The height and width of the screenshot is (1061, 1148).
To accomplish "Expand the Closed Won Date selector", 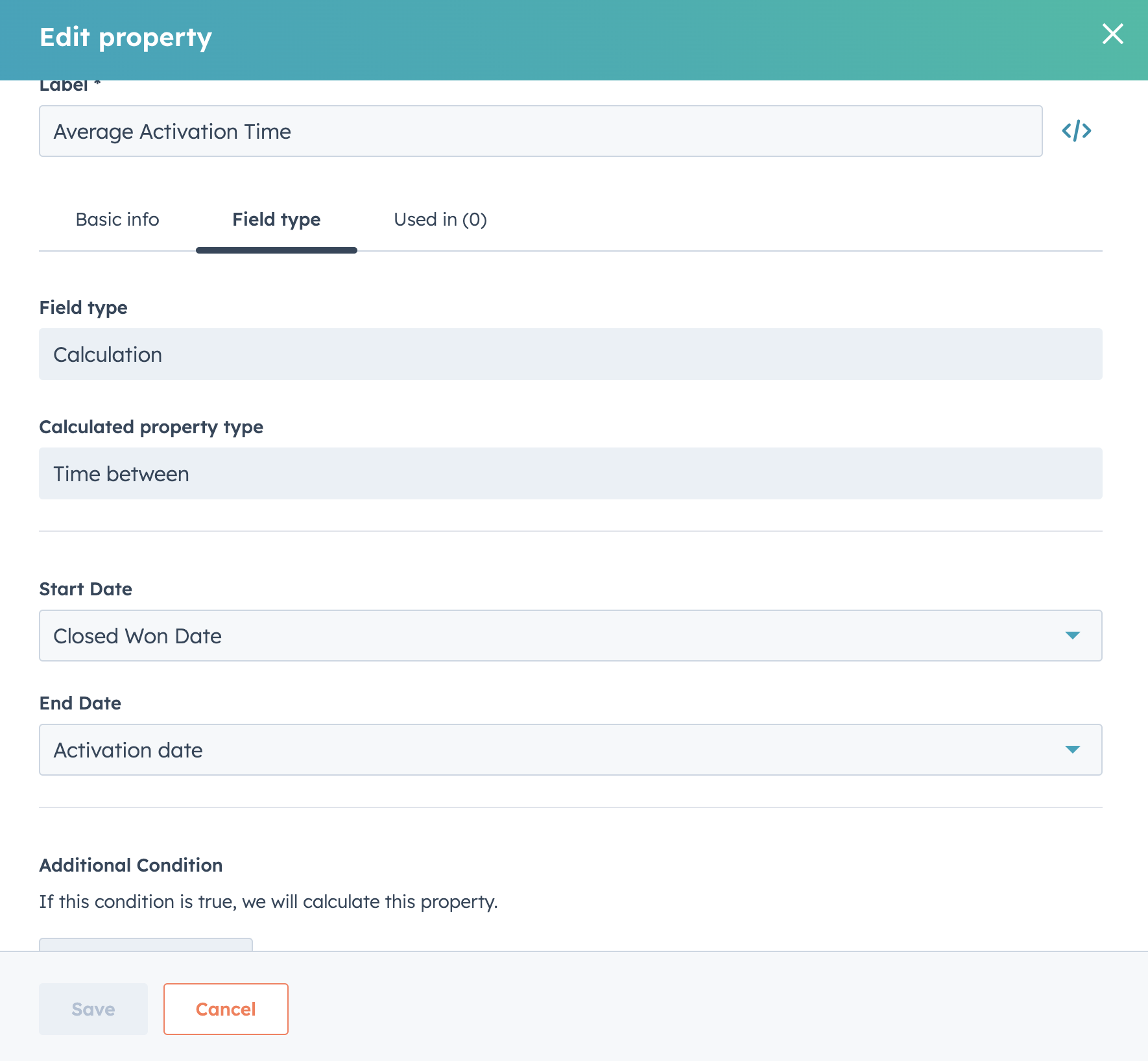I will pos(571,636).
